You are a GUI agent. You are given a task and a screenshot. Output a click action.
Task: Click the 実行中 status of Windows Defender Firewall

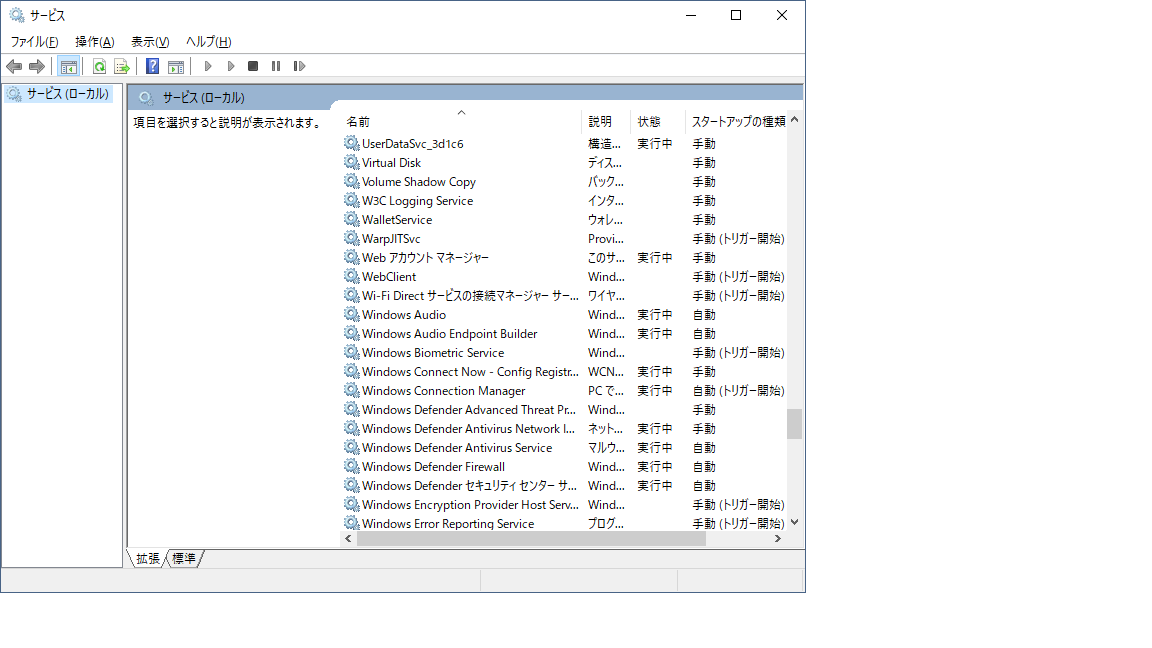(655, 467)
